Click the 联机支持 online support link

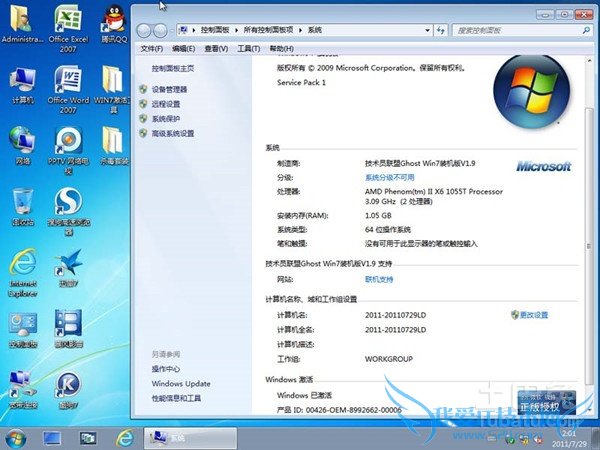tap(379, 279)
